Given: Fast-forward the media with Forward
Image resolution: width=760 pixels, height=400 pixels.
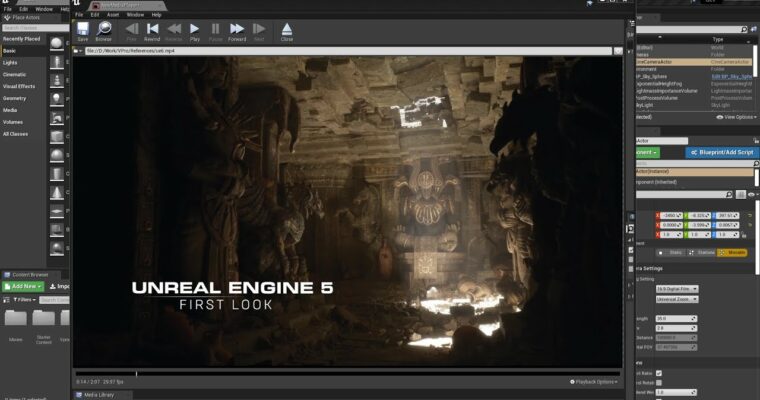Looking at the screenshot, I should pos(237,32).
